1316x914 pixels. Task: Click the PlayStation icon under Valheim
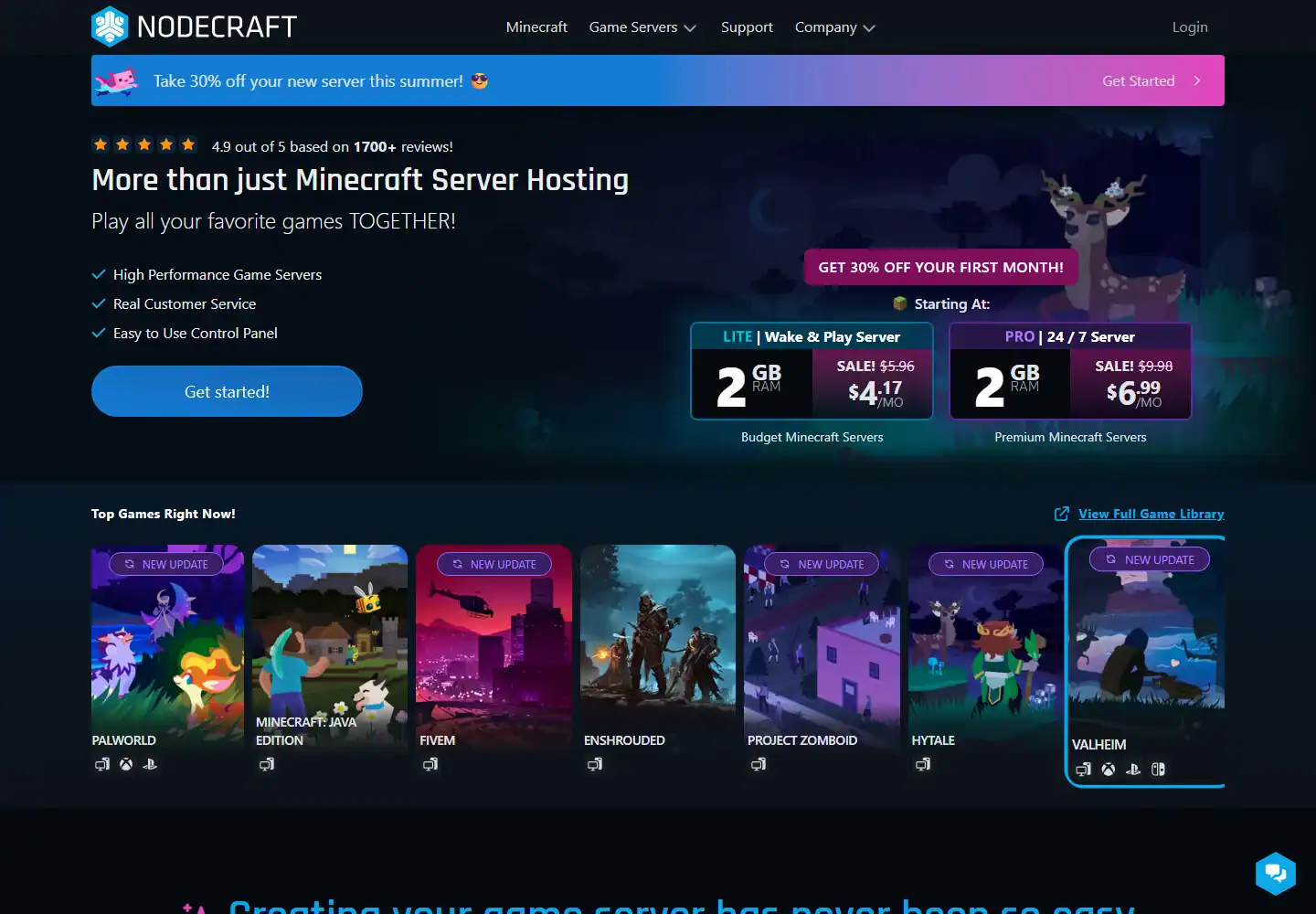pyautogui.click(x=1133, y=770)
